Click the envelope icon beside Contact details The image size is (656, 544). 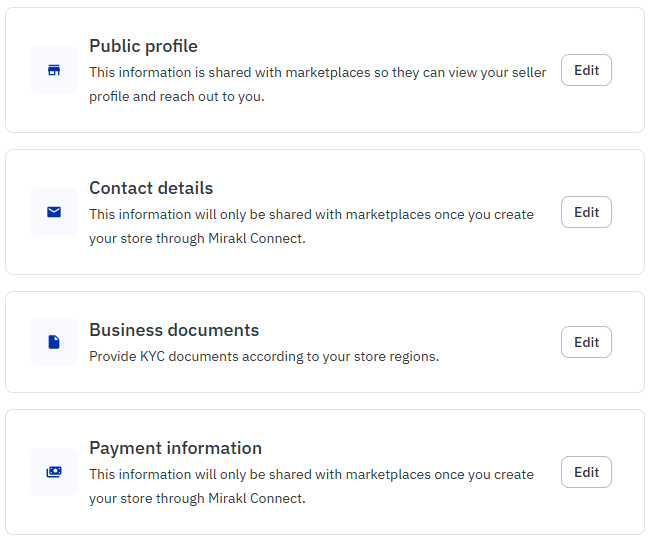click(x=54, y=212)
